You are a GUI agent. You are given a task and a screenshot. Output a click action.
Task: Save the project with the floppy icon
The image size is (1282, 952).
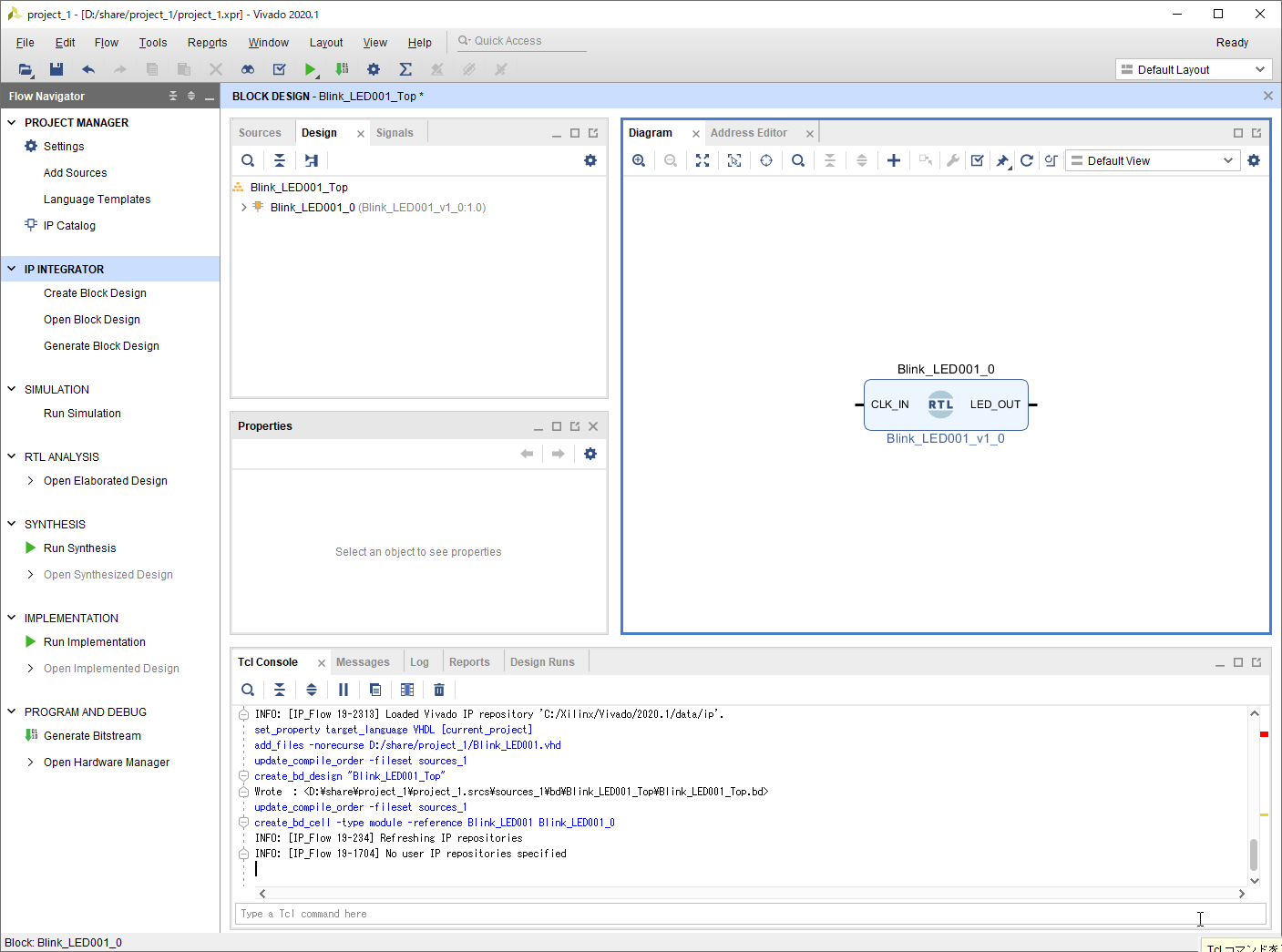(x=56, y=69)
